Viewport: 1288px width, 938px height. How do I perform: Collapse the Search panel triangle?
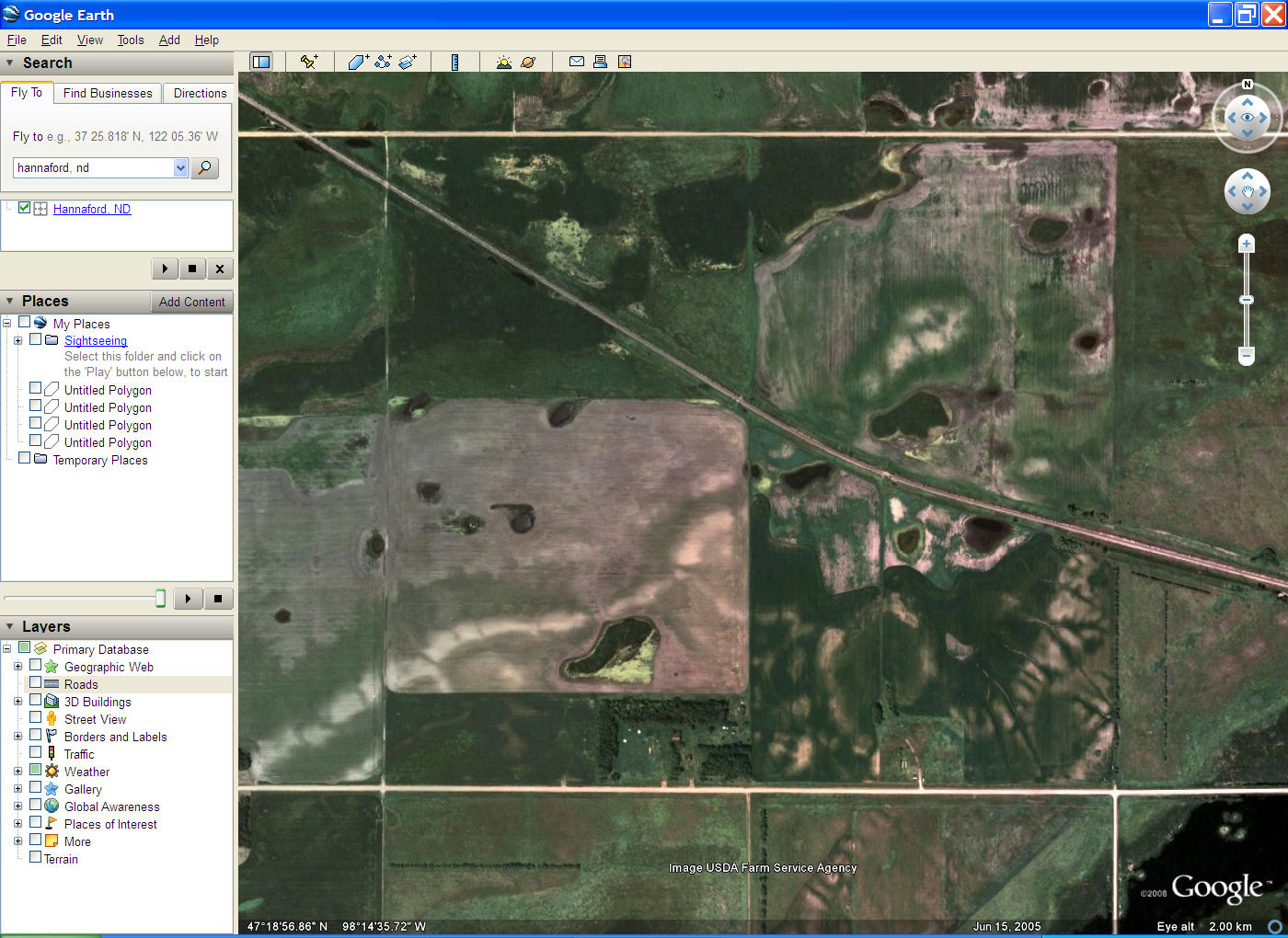10,63
